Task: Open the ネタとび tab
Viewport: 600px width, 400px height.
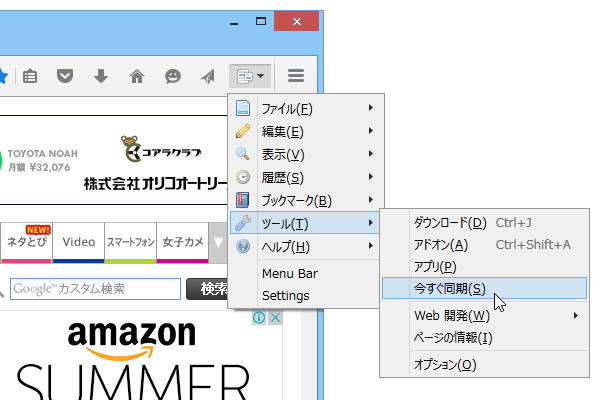Action: pyautogui.click(x=26, y=242)
